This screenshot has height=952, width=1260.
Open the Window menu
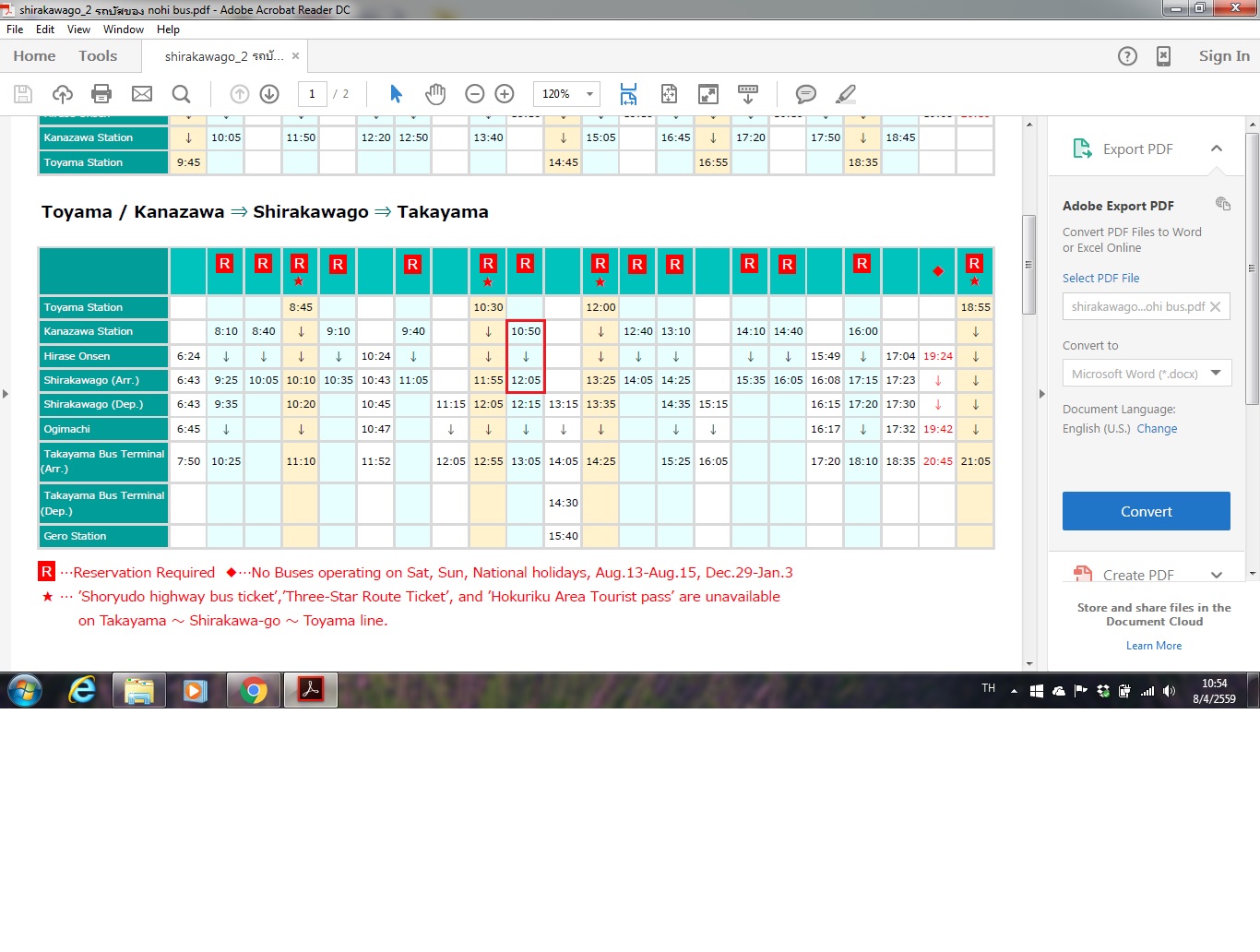(x=124, y=30)
